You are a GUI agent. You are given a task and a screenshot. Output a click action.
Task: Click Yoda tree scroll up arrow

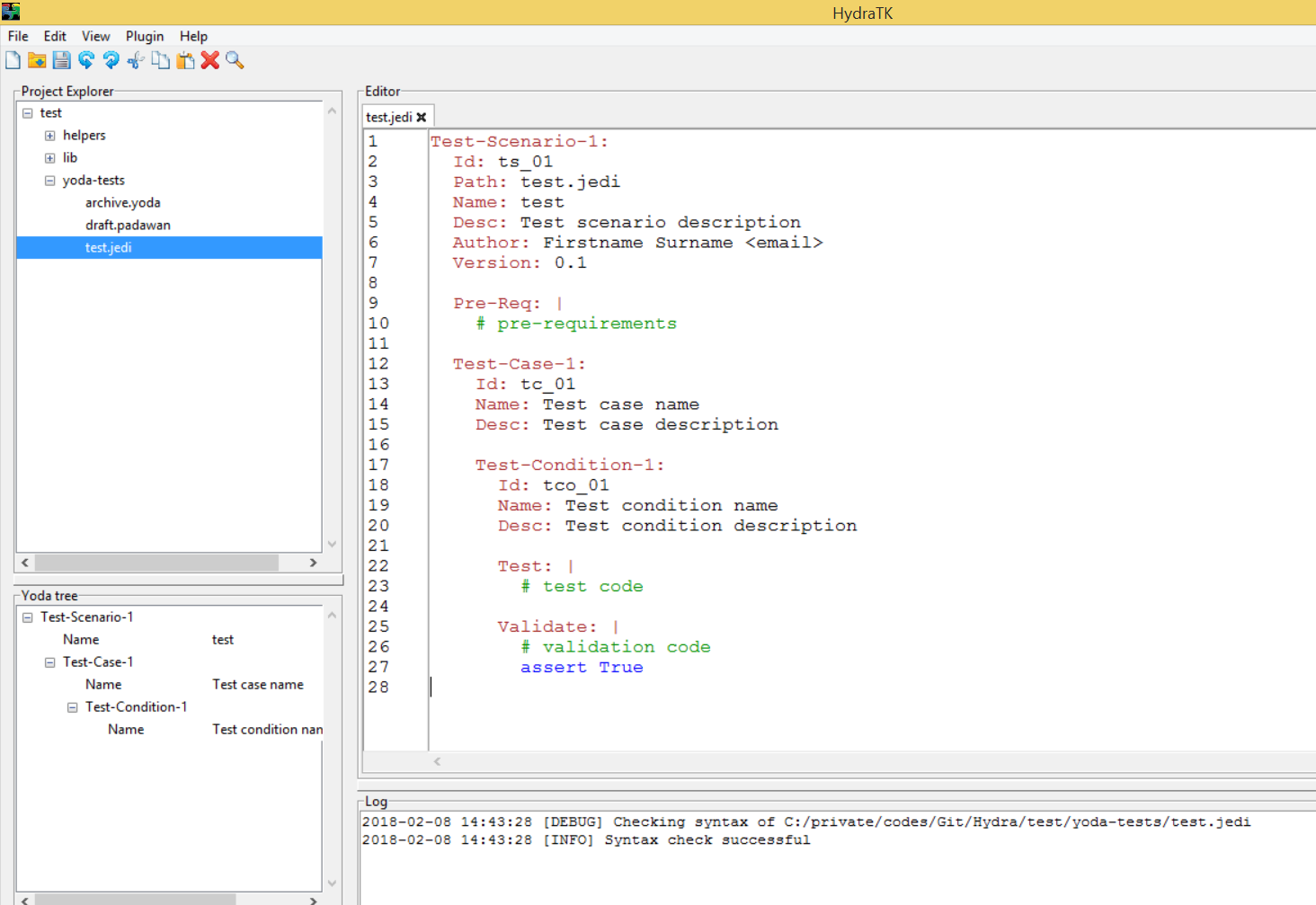click(332, 616)
